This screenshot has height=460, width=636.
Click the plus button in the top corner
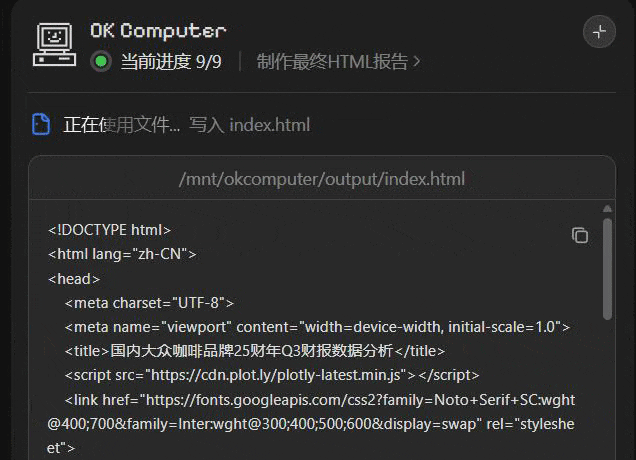[599, 32]
